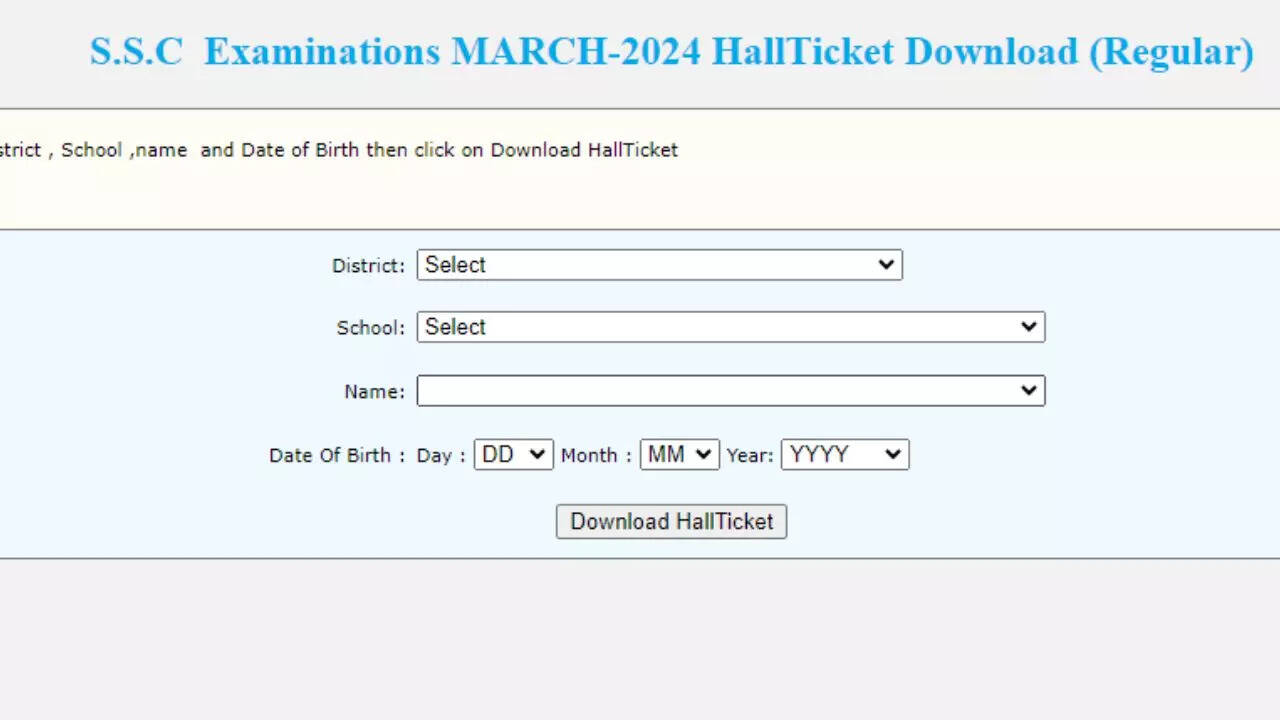This screenshot has height=720, width=1280.
Task: Click the S.S.C Examinations MARCH-2024 heading
Action: [x=671, y=52]
